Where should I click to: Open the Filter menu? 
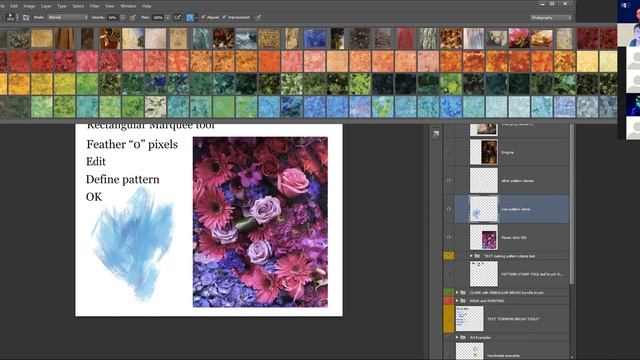(x=94, y=6)
